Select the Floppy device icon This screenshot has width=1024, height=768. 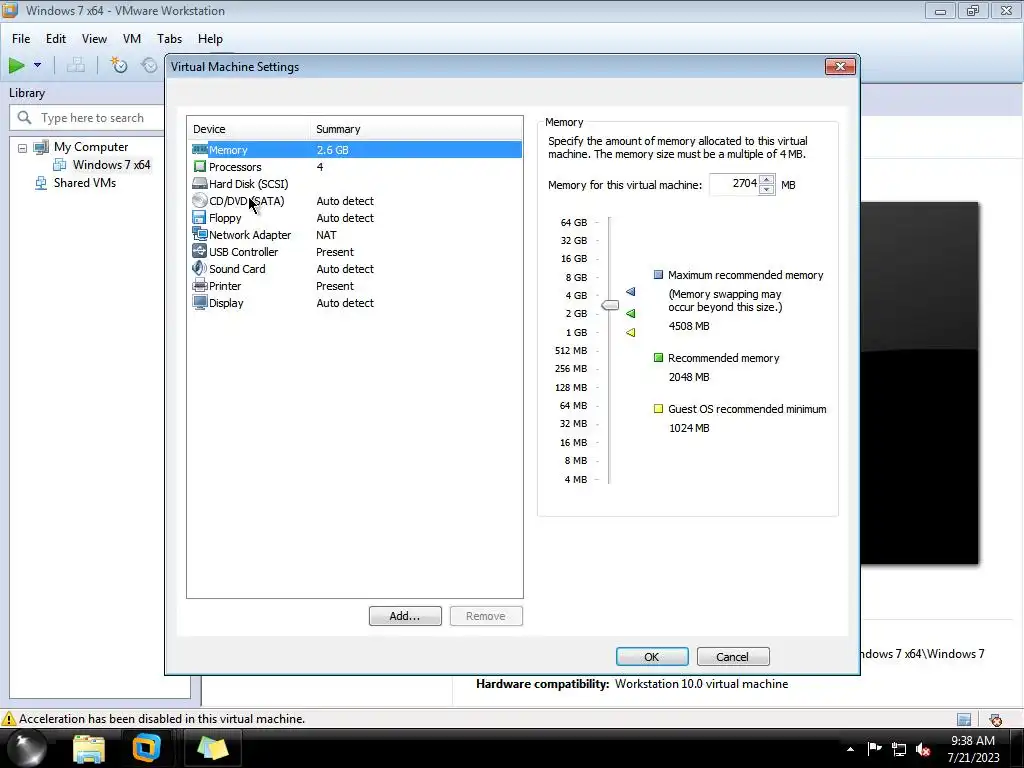click(x=200, y=217)
